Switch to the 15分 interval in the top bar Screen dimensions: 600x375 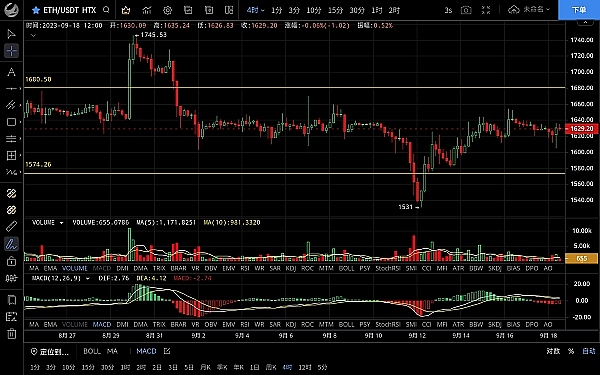pyautogui.click(x=335, y=10)
